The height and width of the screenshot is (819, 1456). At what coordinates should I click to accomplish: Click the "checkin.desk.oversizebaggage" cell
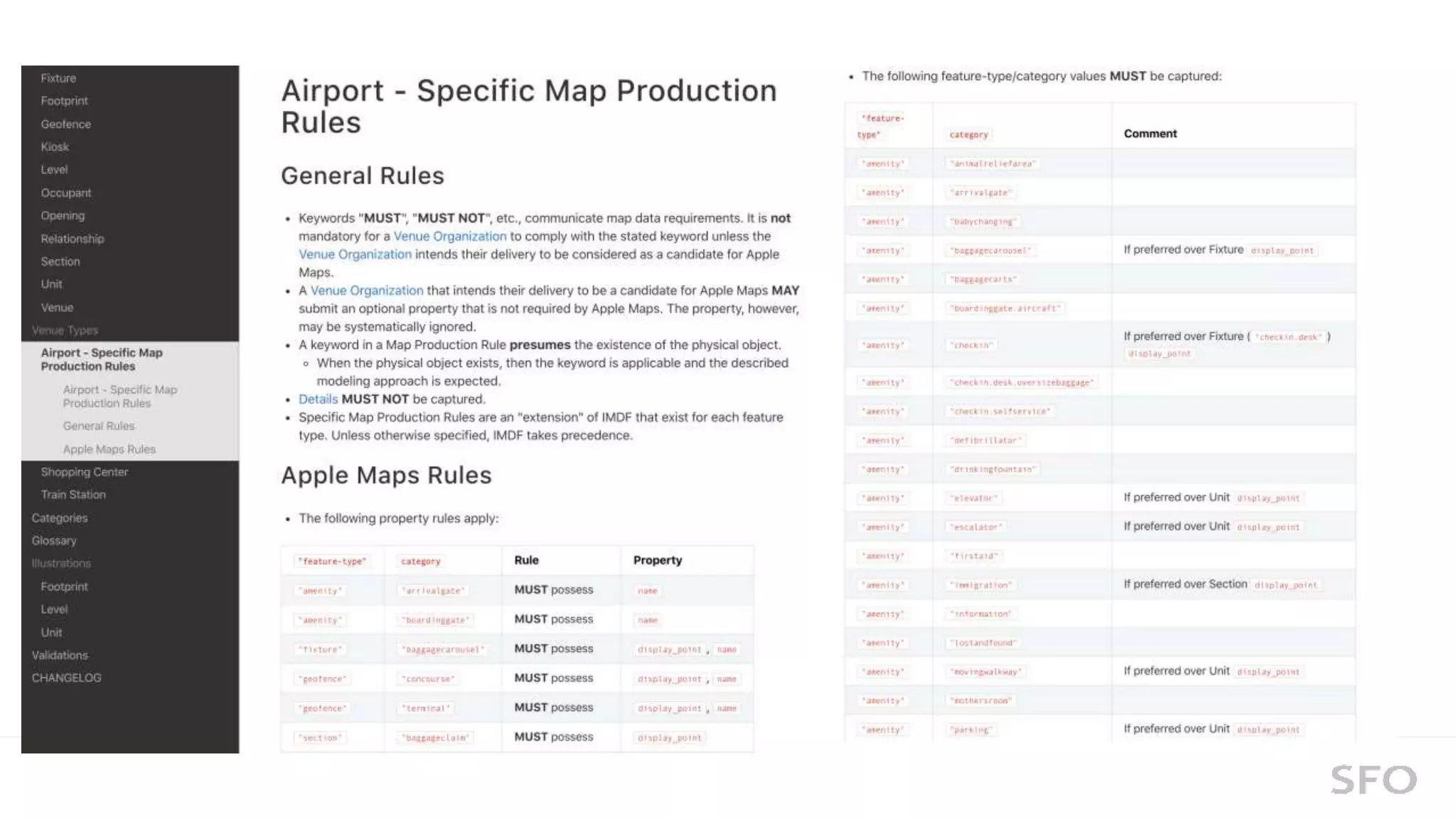(x=1022, y=382)
